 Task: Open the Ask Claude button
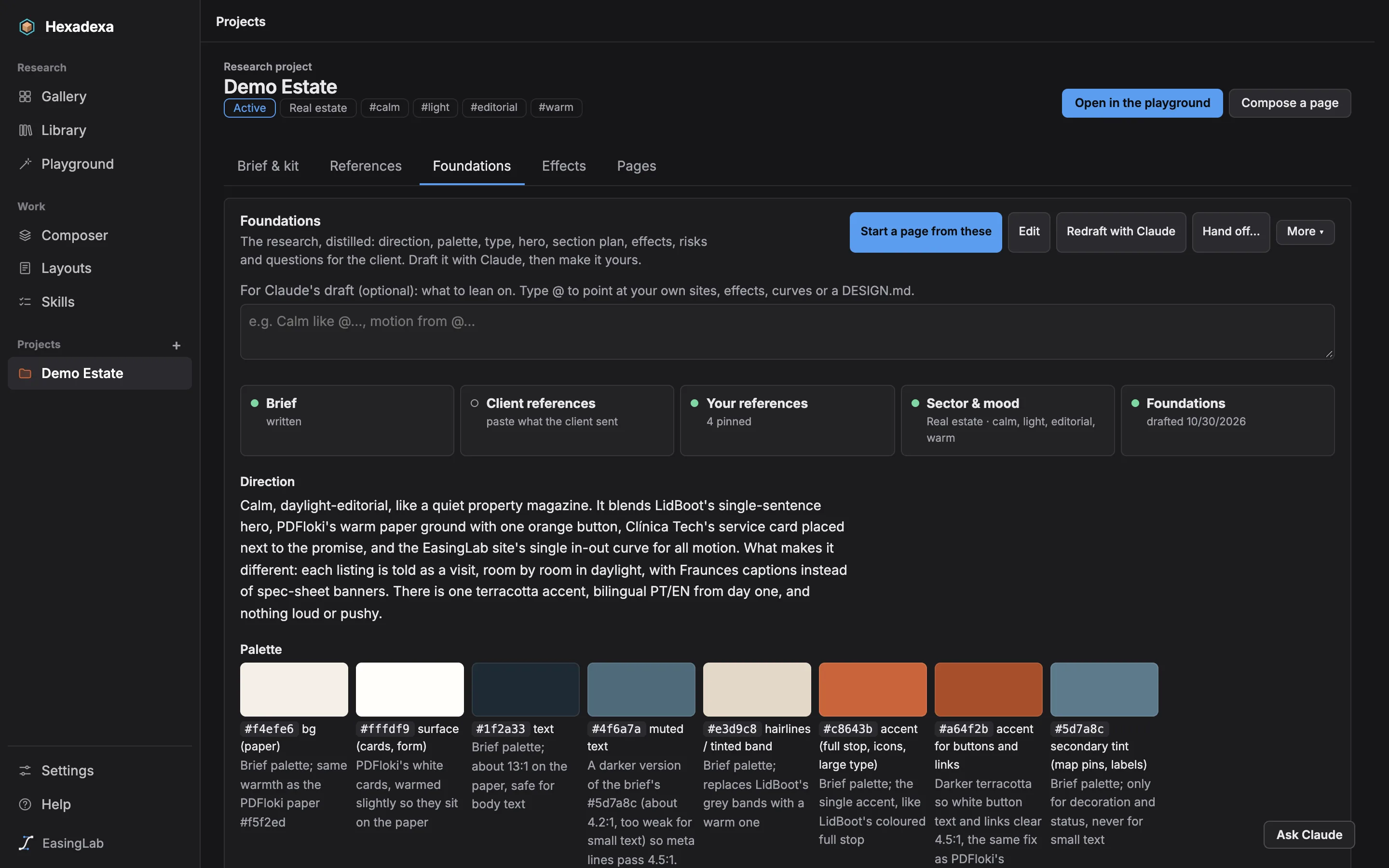(x=1309, y=835)
